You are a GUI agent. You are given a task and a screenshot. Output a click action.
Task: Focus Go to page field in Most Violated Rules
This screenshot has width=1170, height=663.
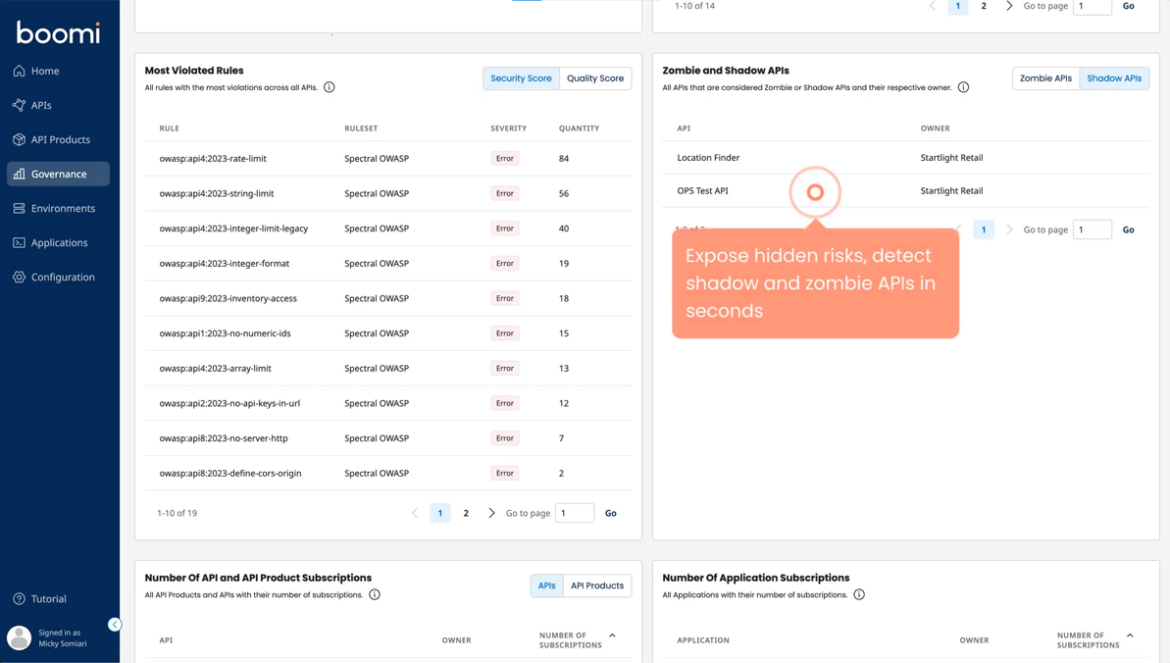(x=575, y=513)
